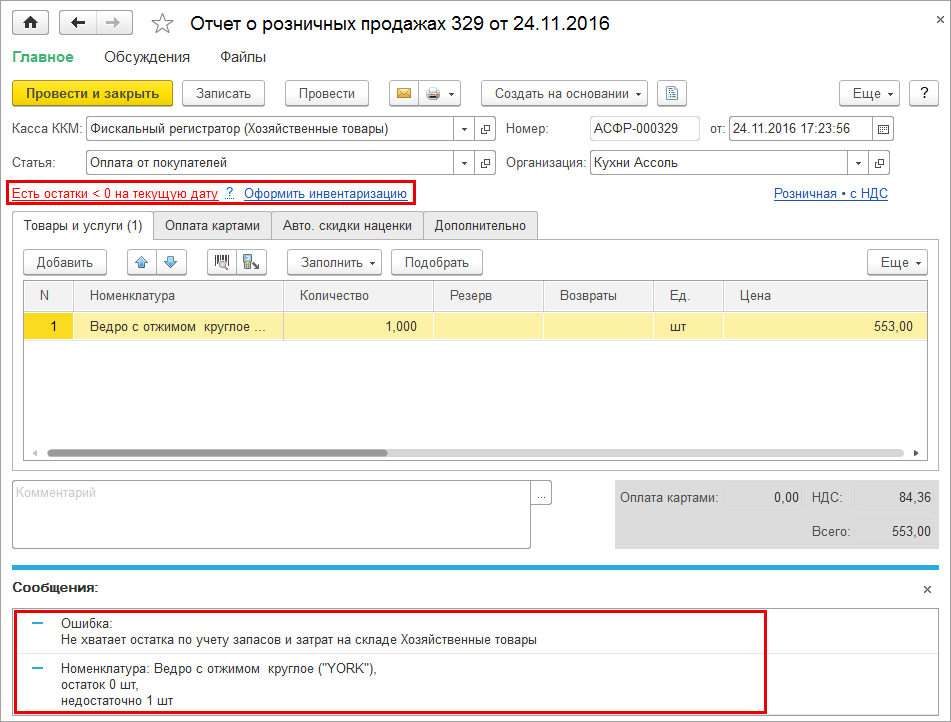Close the document form window
The width and height of the screenshot is (951, 722).
pos(940,19)
